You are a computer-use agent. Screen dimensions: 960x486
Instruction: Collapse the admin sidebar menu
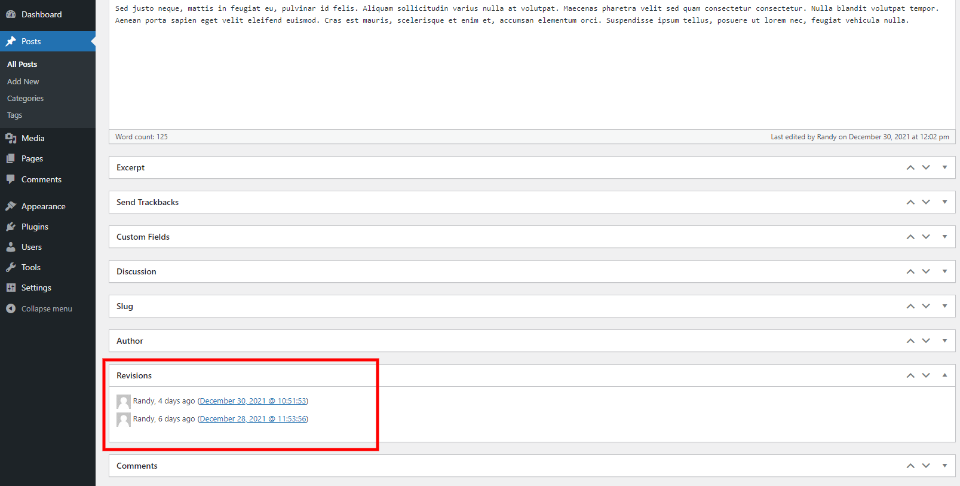(x=39, y=308)
